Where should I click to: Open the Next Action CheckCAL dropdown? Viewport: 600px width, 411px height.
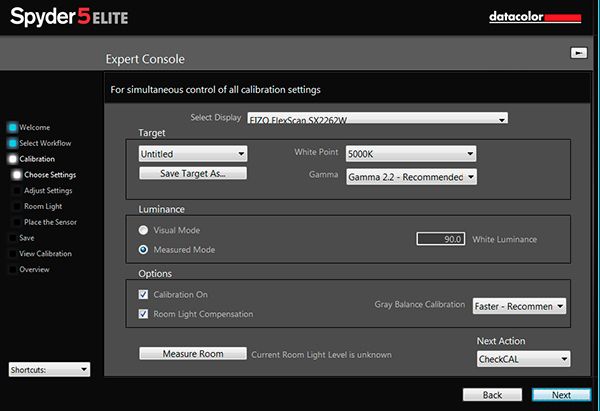tap(523, 359)
